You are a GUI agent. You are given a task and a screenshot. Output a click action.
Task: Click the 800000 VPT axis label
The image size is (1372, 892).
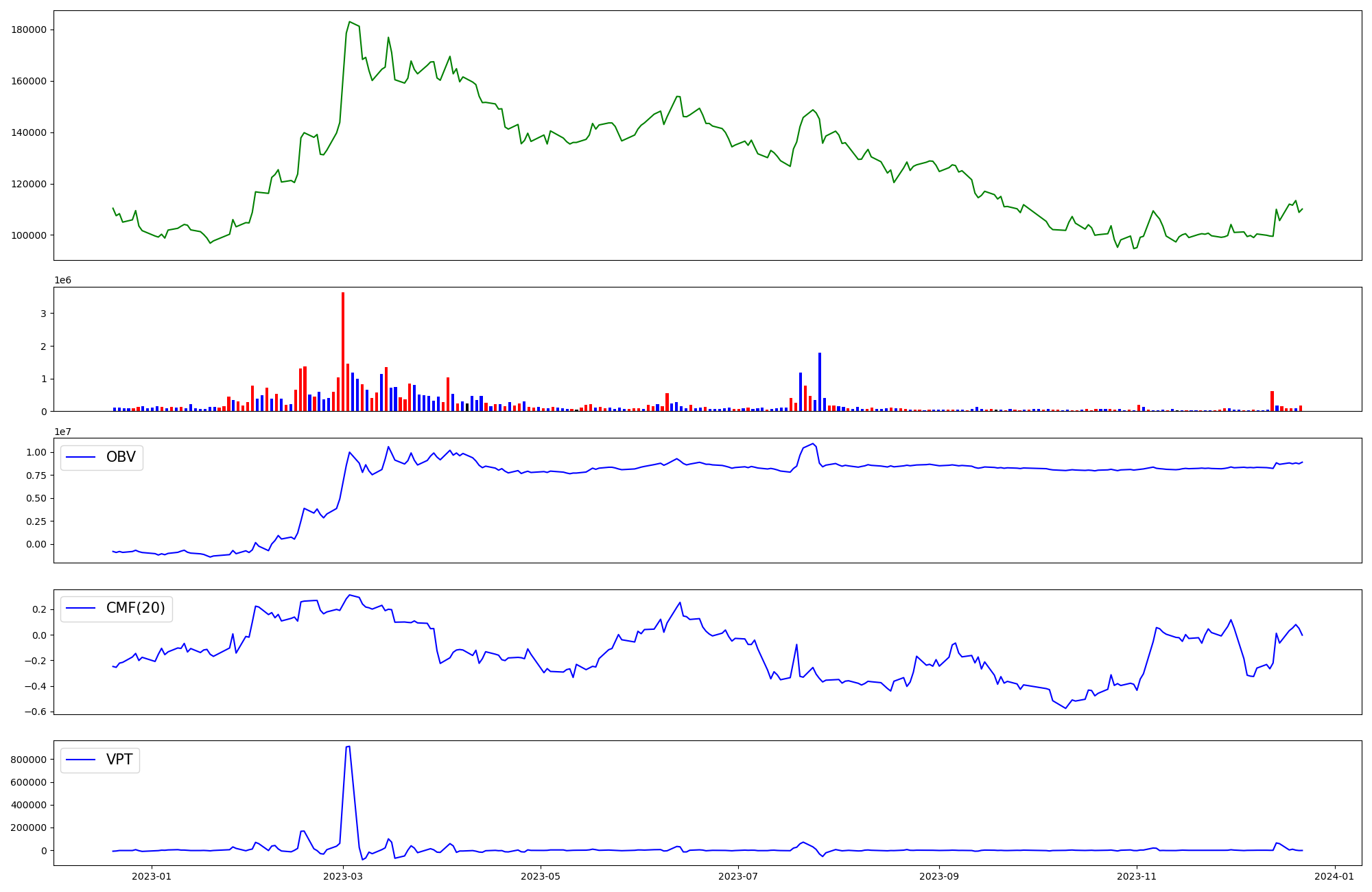click(29, 760)
